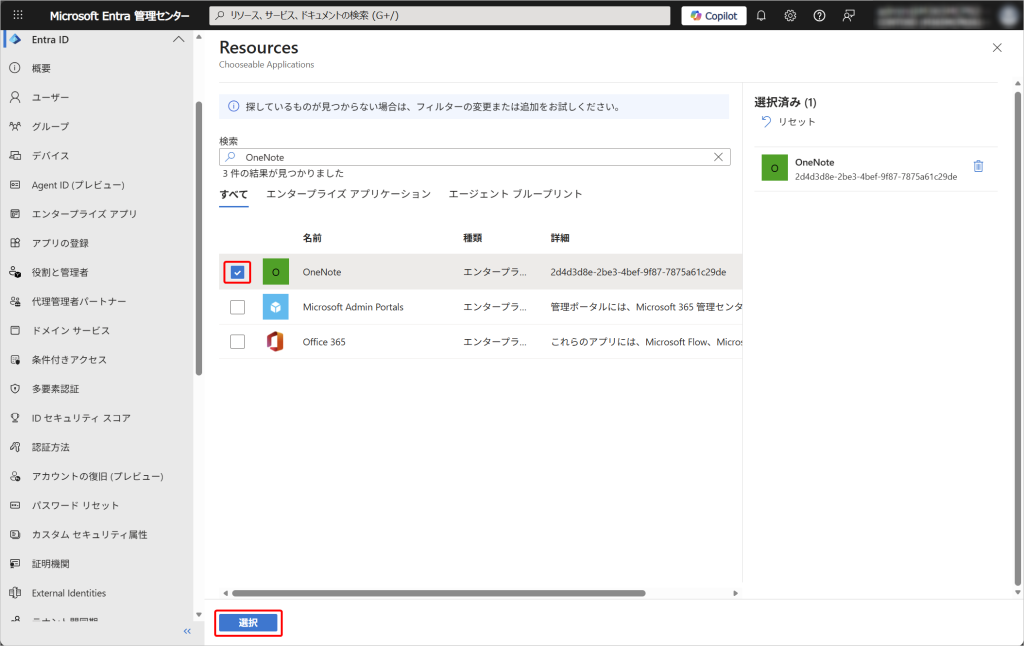Open the notifications bell icon
Screen dimensions: 1024x646
point(761,16)
